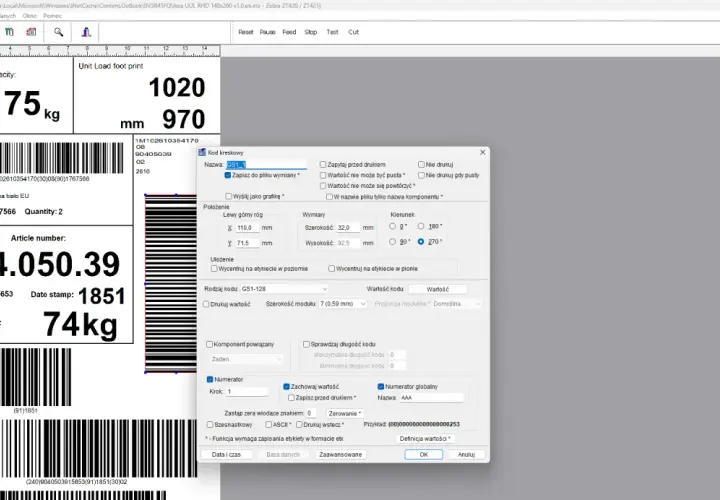Click the Kod kreskowy dialog title icon
The height and width of the screenshot is (500, 720).
pos(202,152)
